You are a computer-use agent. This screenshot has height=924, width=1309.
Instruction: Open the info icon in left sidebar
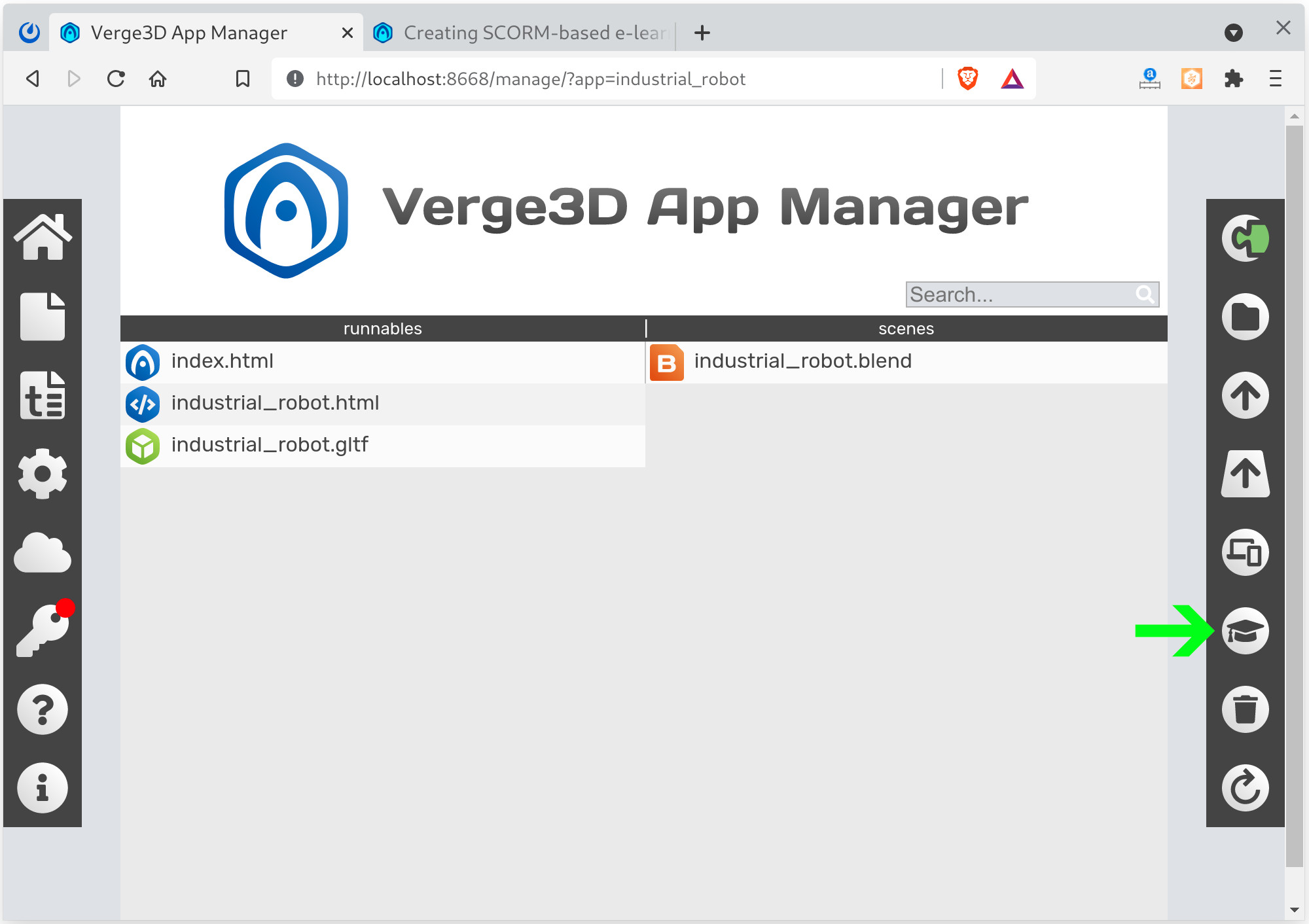pyautogui.click(x=43, y=788)
